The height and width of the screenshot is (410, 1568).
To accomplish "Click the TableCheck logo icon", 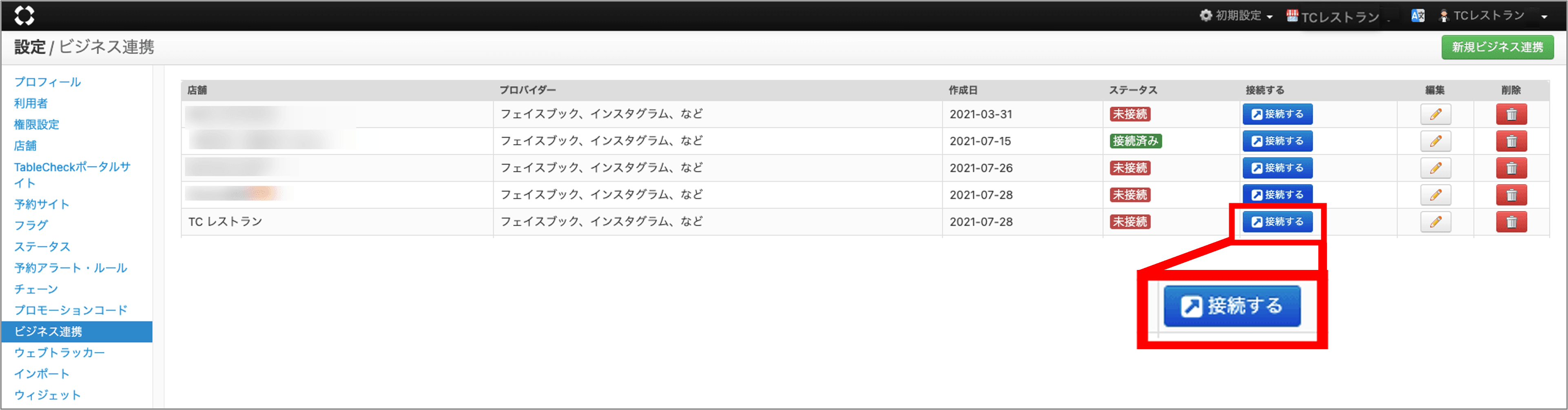I will pos(24,15).
